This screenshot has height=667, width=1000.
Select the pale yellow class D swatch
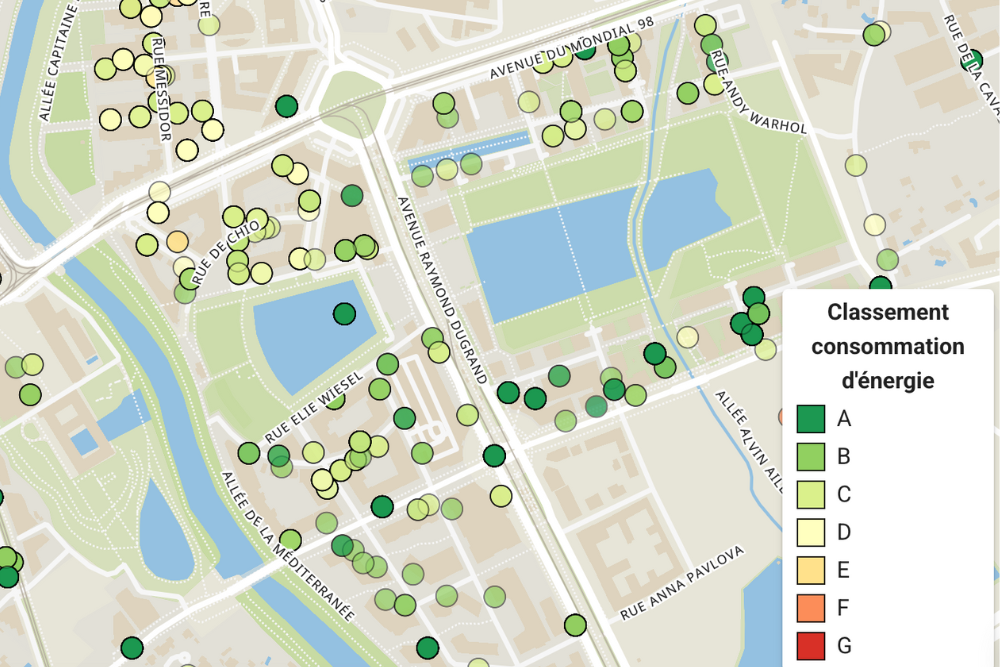click(811, 532)
